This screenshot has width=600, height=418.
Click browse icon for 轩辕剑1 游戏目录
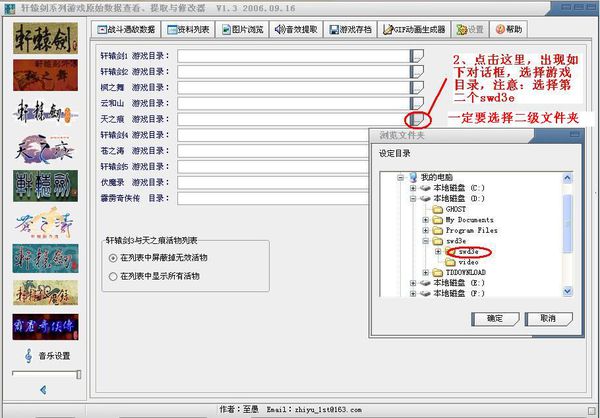[x=417, y=56]
